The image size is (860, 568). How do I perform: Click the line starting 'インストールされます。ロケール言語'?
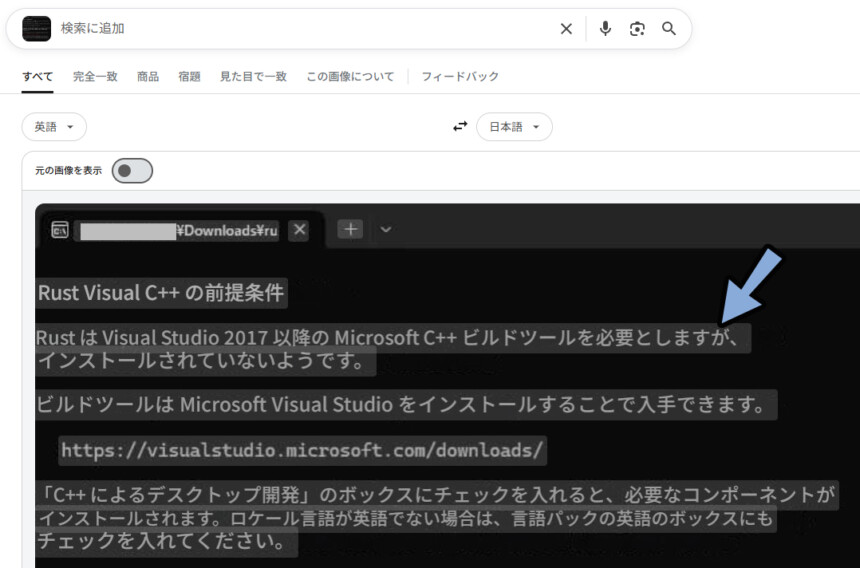click(406, 518)
